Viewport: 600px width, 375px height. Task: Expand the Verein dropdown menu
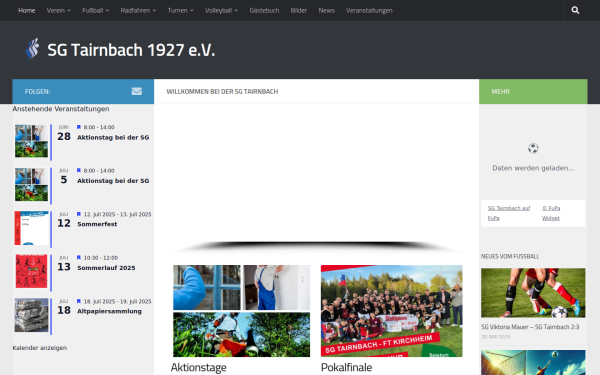[x=59, y=10]
